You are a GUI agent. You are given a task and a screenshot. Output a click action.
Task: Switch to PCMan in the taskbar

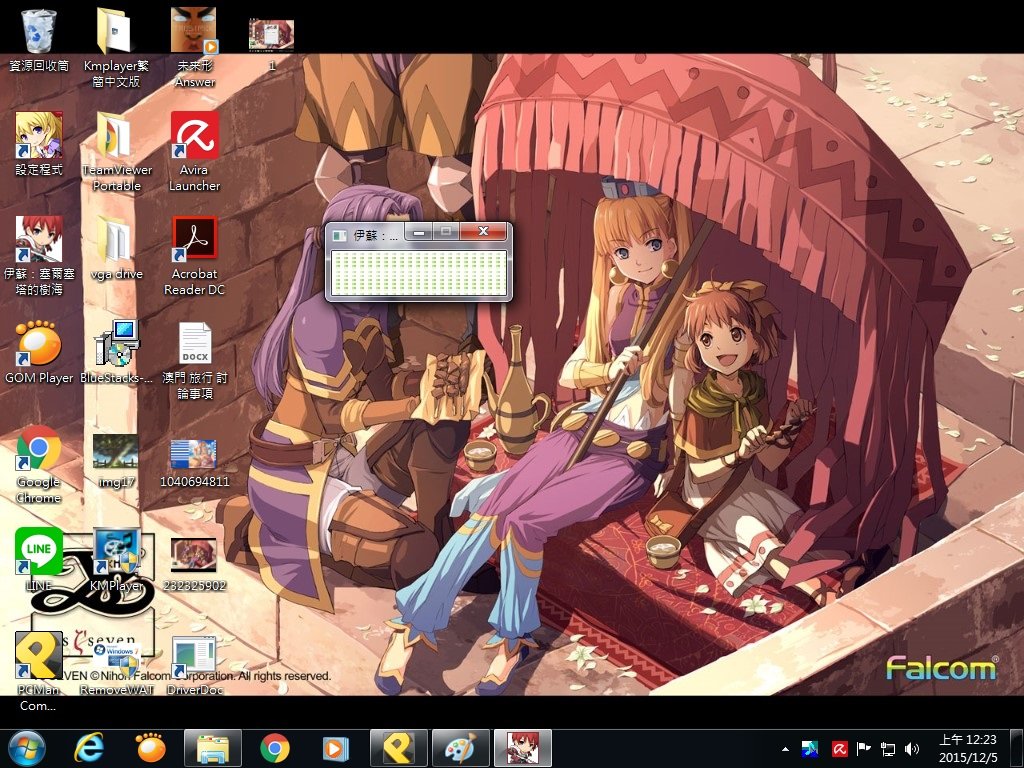click(x=398, y=748)
